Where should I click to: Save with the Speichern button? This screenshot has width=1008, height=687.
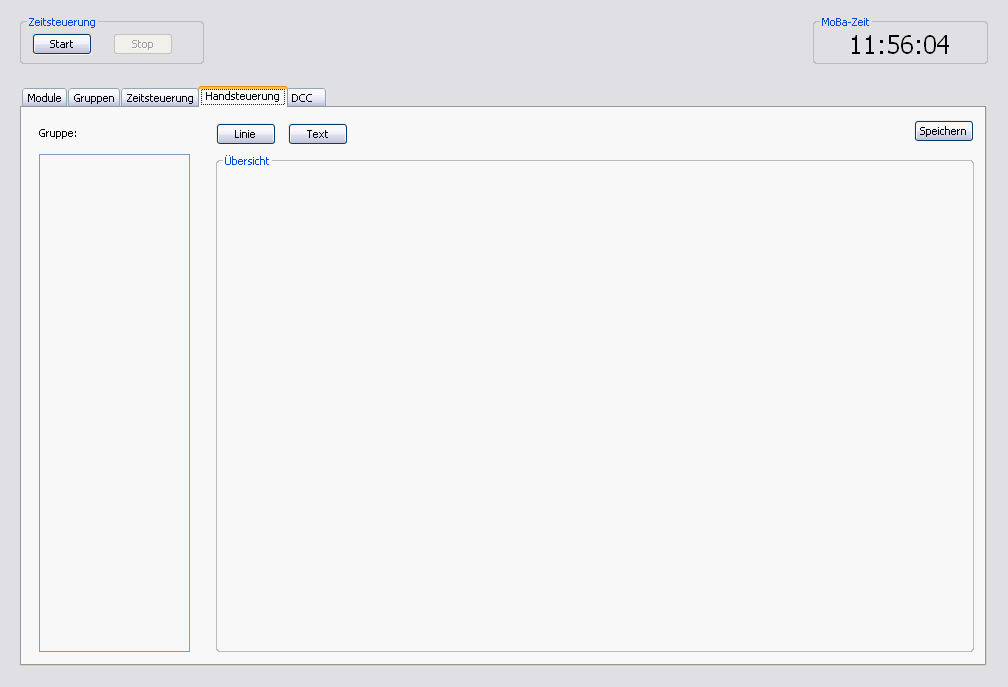pyautogui.click(x=944, y=131)
